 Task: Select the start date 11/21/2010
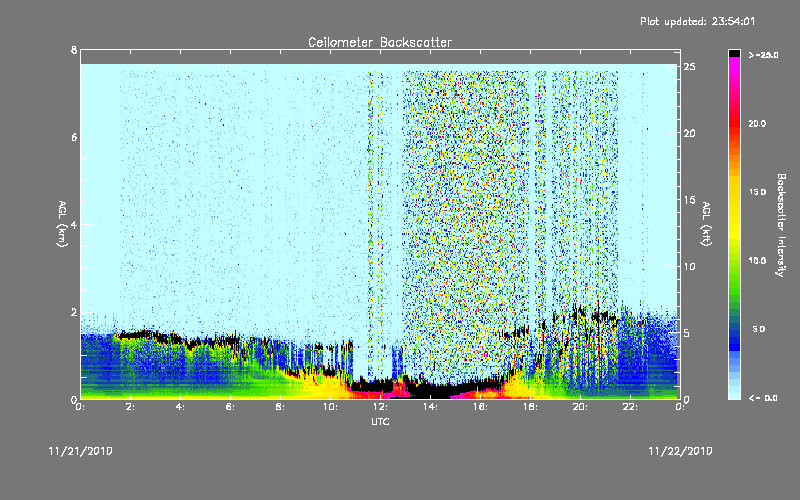tap(81, 451)
